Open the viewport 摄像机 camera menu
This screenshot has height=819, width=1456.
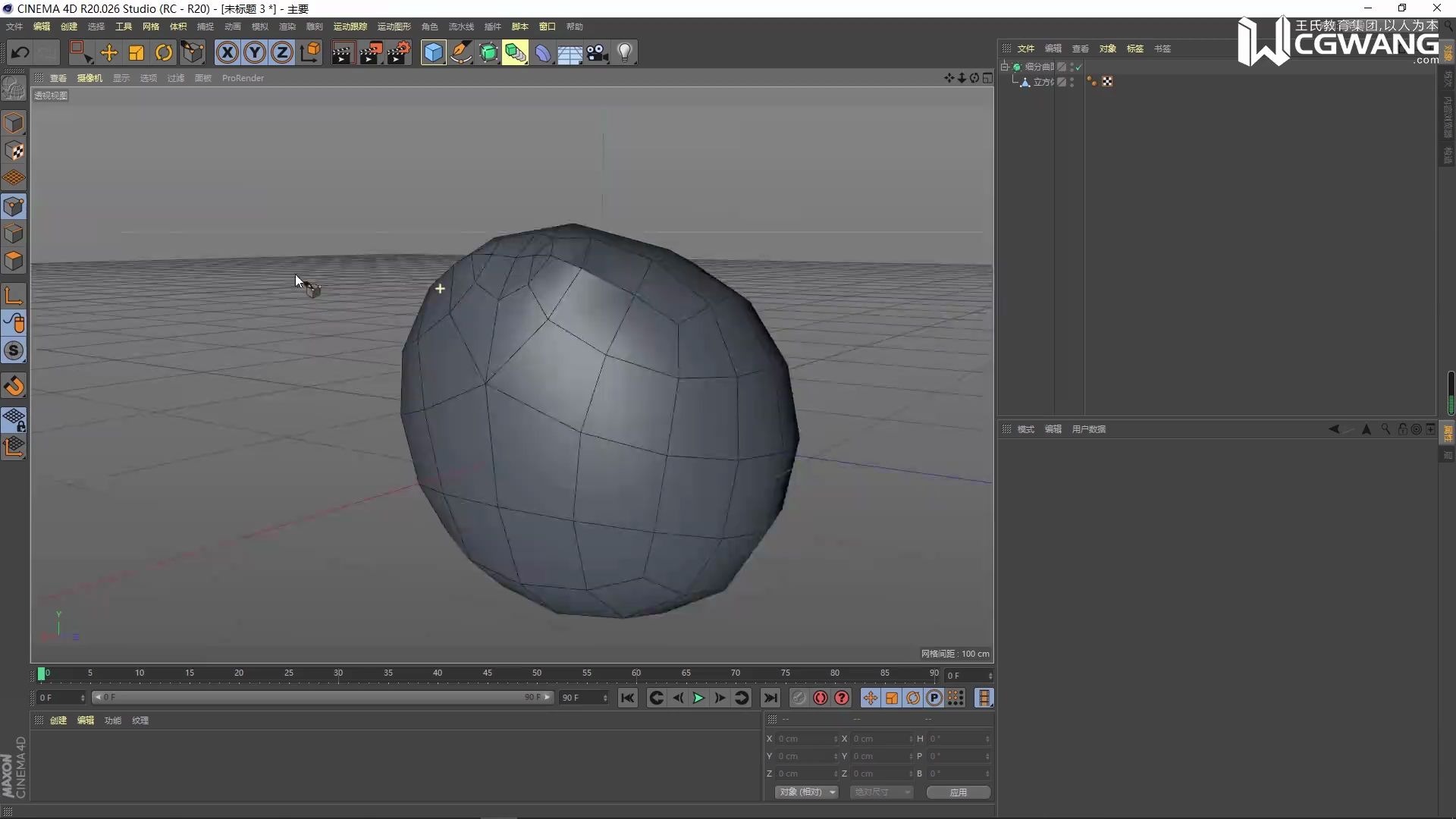click(89, 78)
